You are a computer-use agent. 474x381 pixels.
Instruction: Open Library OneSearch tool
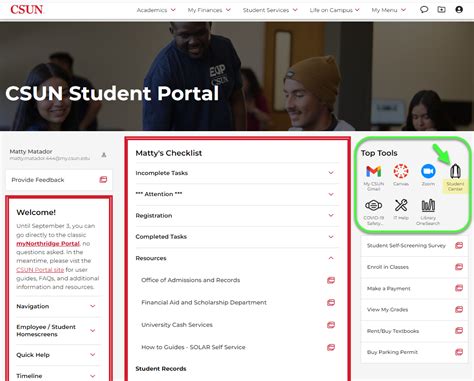[x=428, y=212]
